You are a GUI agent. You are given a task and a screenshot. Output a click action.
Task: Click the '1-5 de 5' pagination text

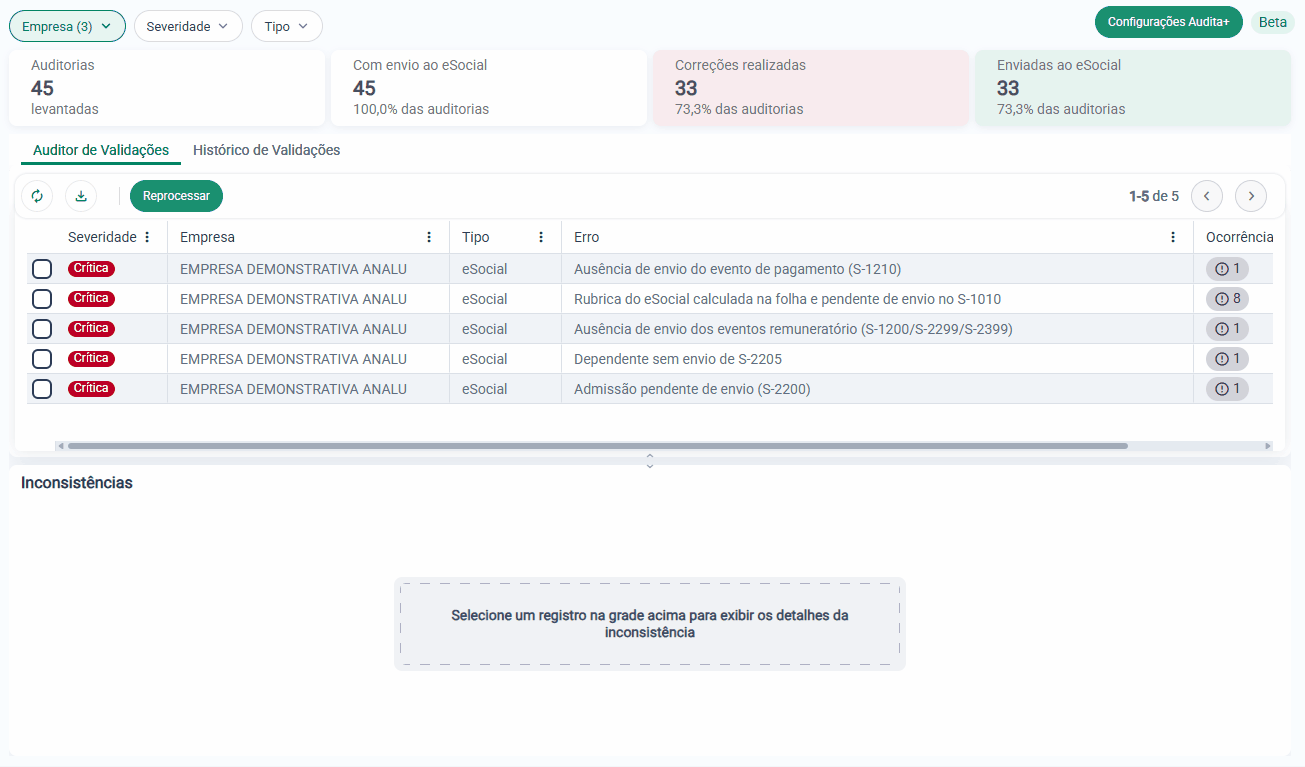coord(1154,196)
